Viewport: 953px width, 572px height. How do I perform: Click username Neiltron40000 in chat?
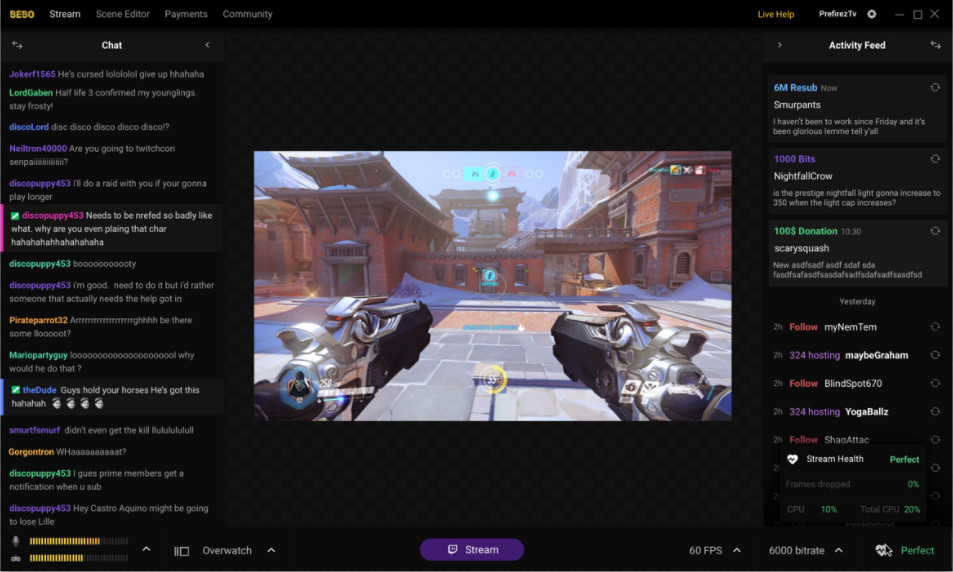coord(38,148)
